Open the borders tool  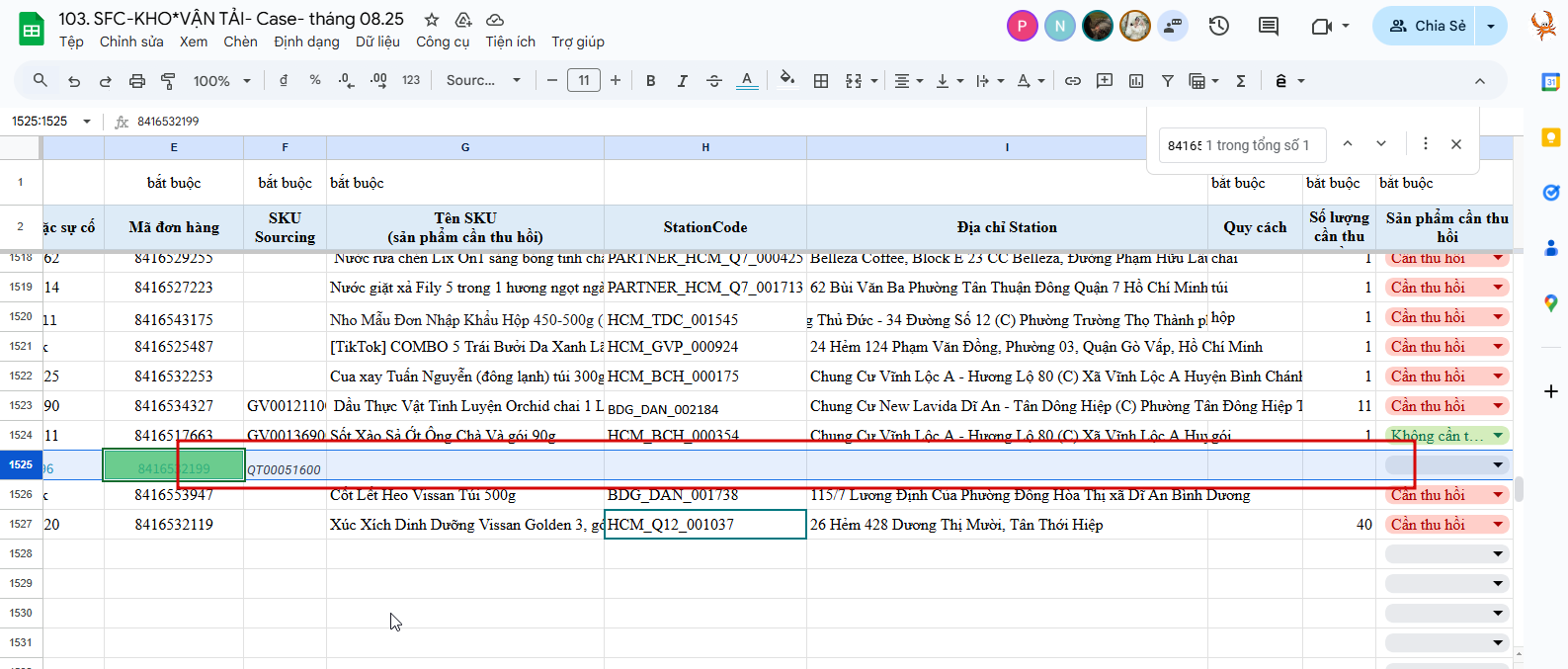tap(821, 81)
